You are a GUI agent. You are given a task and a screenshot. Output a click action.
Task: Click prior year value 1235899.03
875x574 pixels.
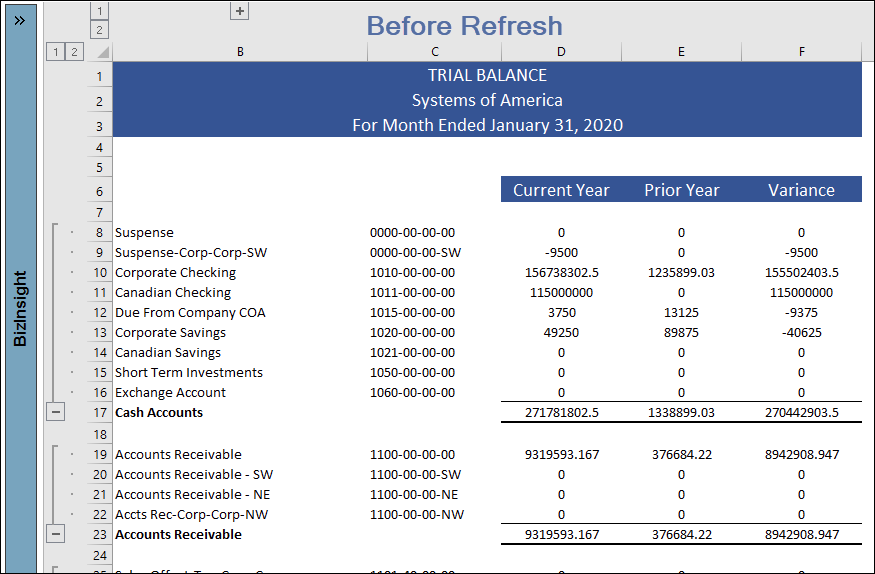tap(681, 272)
